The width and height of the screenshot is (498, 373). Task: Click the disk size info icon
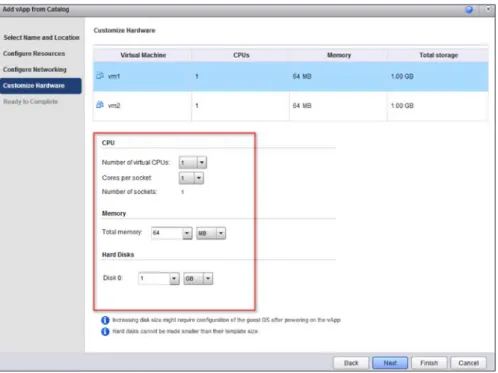click(x=105, y=320)
